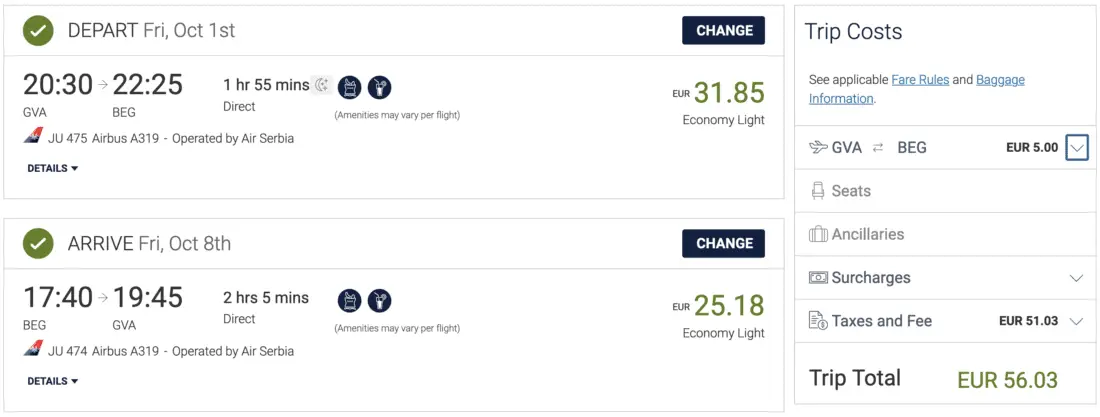Click the snack amenity icon on return flight
Screen dimensions: 1100x417
349,300
